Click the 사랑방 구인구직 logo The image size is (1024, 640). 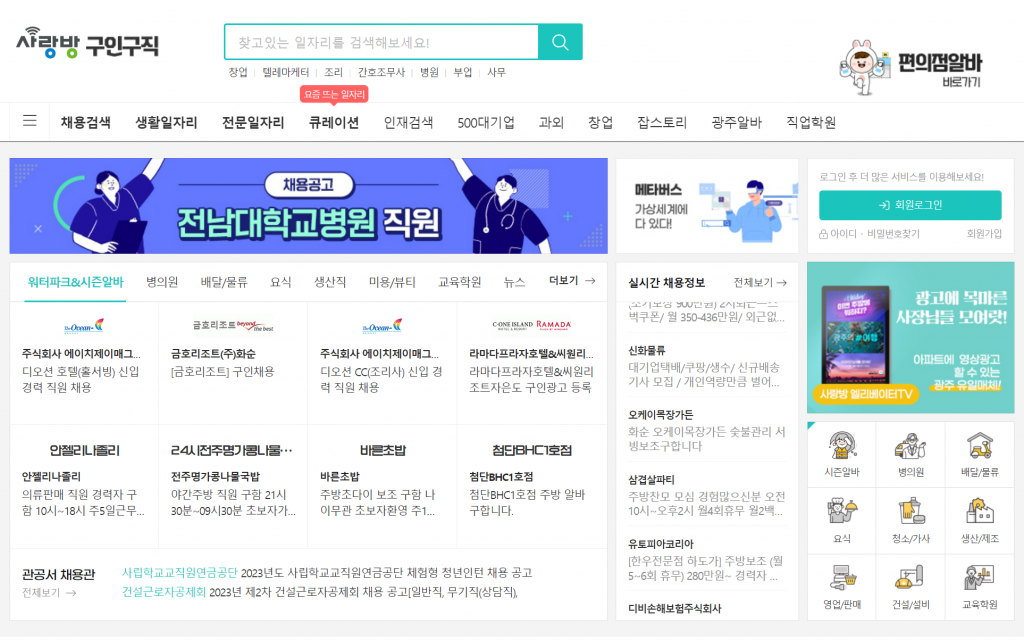pyautogui.click(x=88, y=43)
